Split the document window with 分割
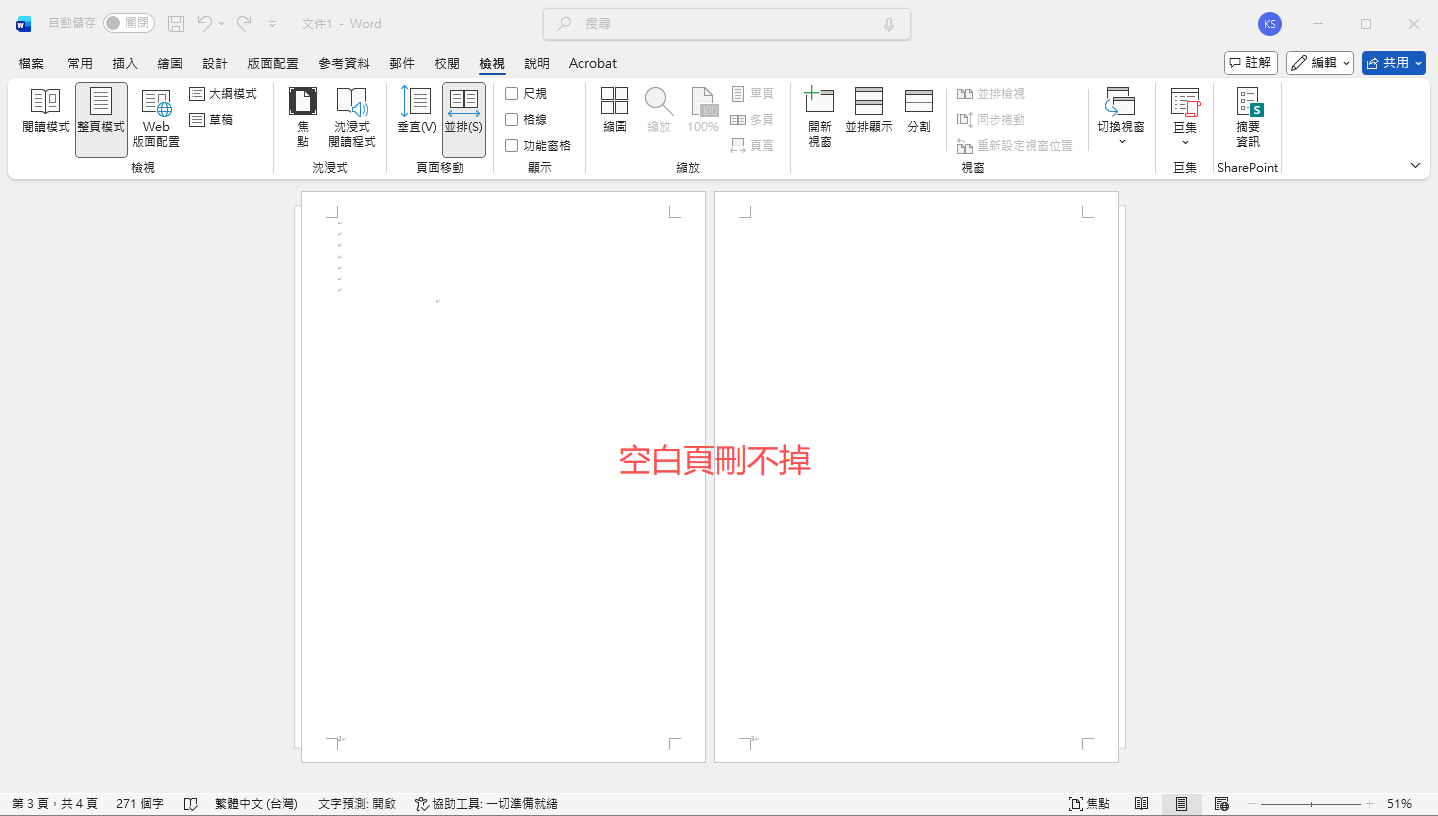 coord(918,110)
